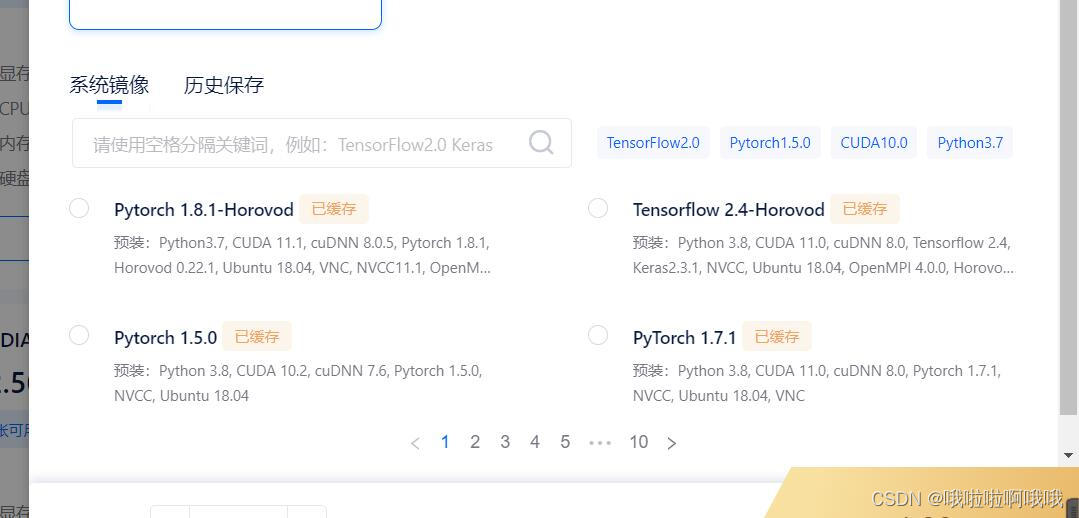Go to the previous page arrow
This screenshot has height=518, width=1079.
(415, 443)
